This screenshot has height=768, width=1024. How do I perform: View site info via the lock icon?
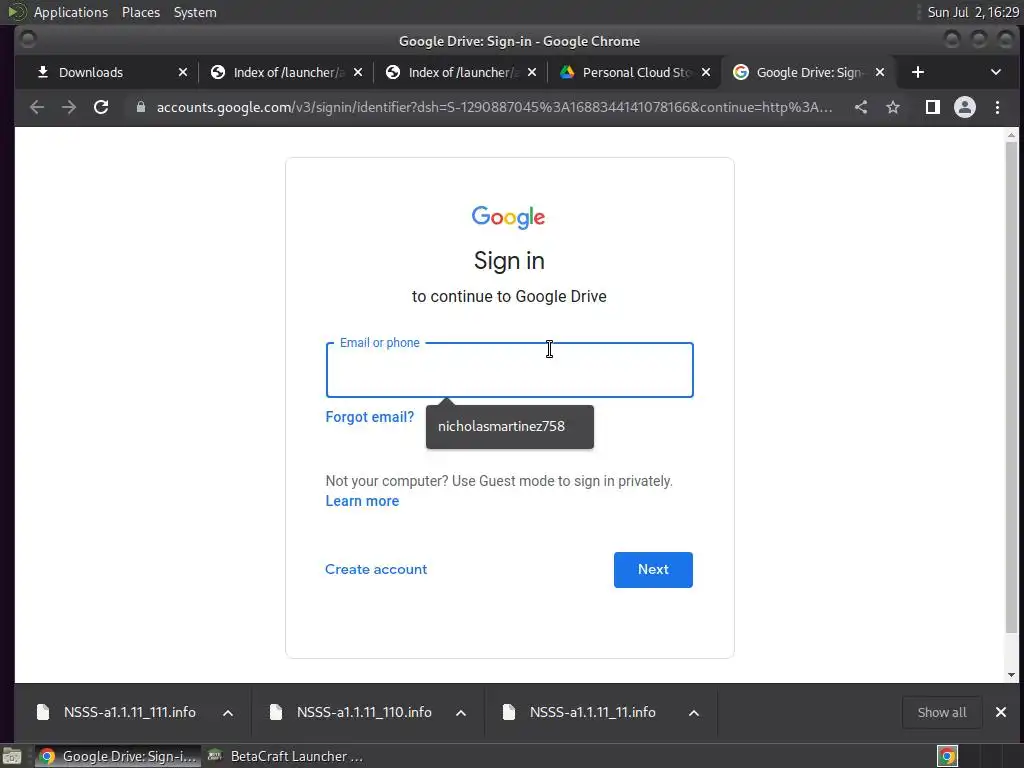click(x=140, y=107)
